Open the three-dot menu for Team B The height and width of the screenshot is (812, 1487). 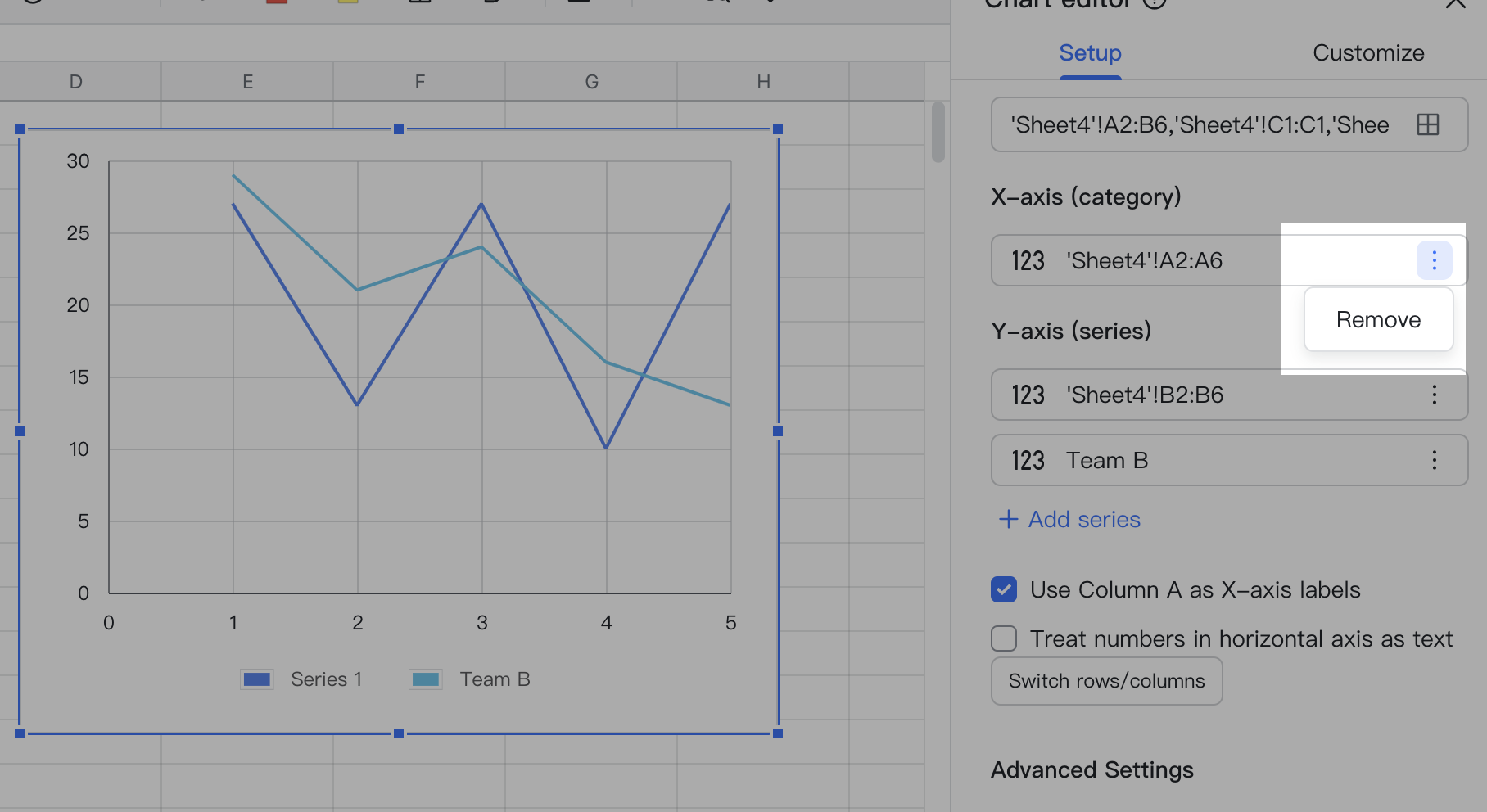point(1435,460)
